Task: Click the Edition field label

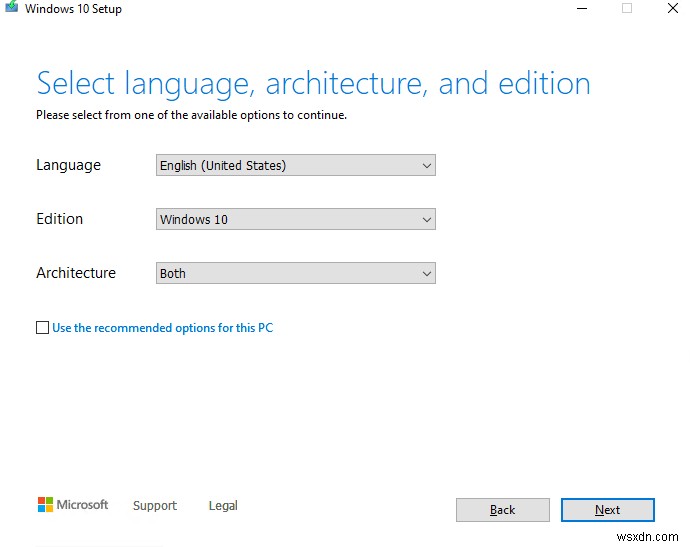Action: (59, 219)
